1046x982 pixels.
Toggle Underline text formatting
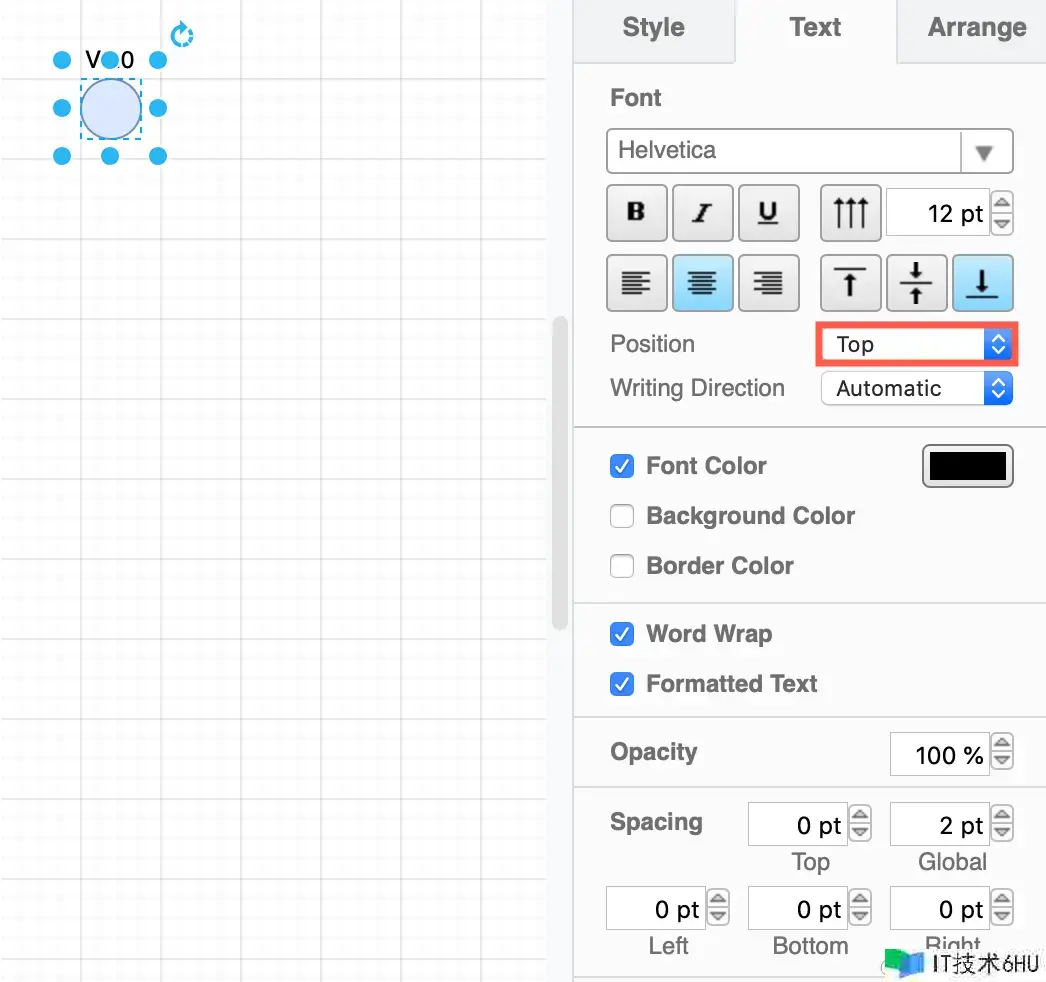(x=768, y=213)
